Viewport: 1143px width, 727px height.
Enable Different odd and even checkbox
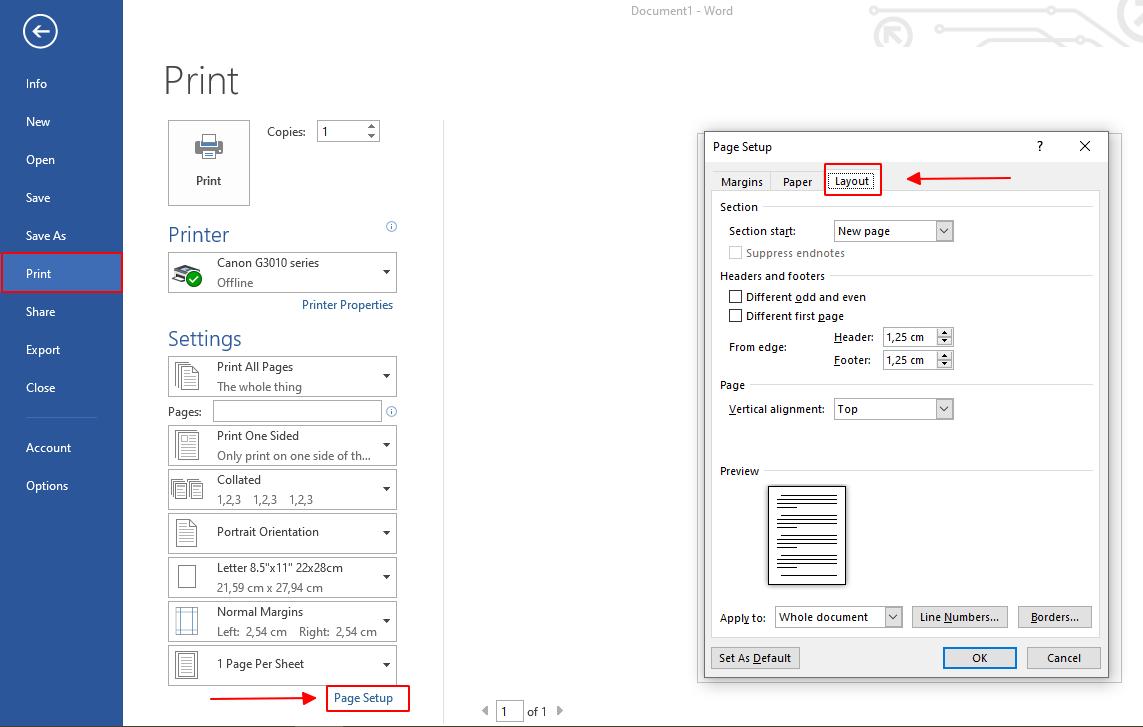(736, 297)
